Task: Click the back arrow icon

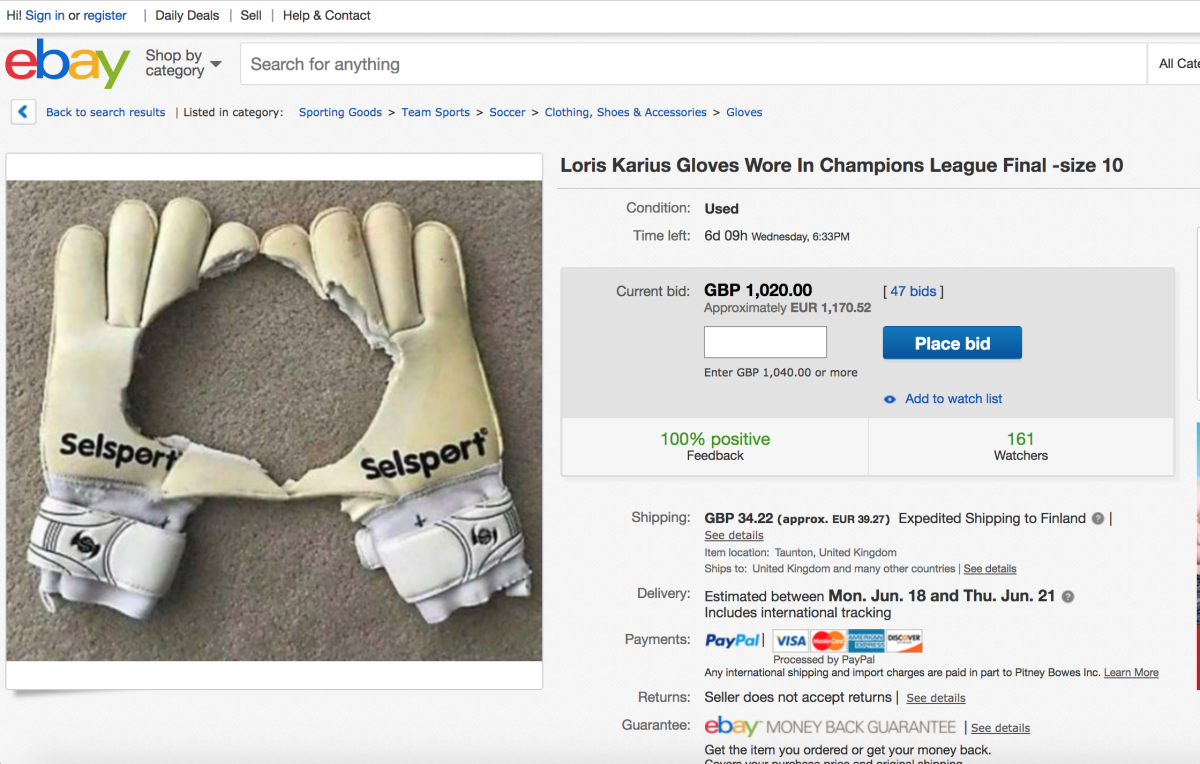Action: click(x=24, y=112)
